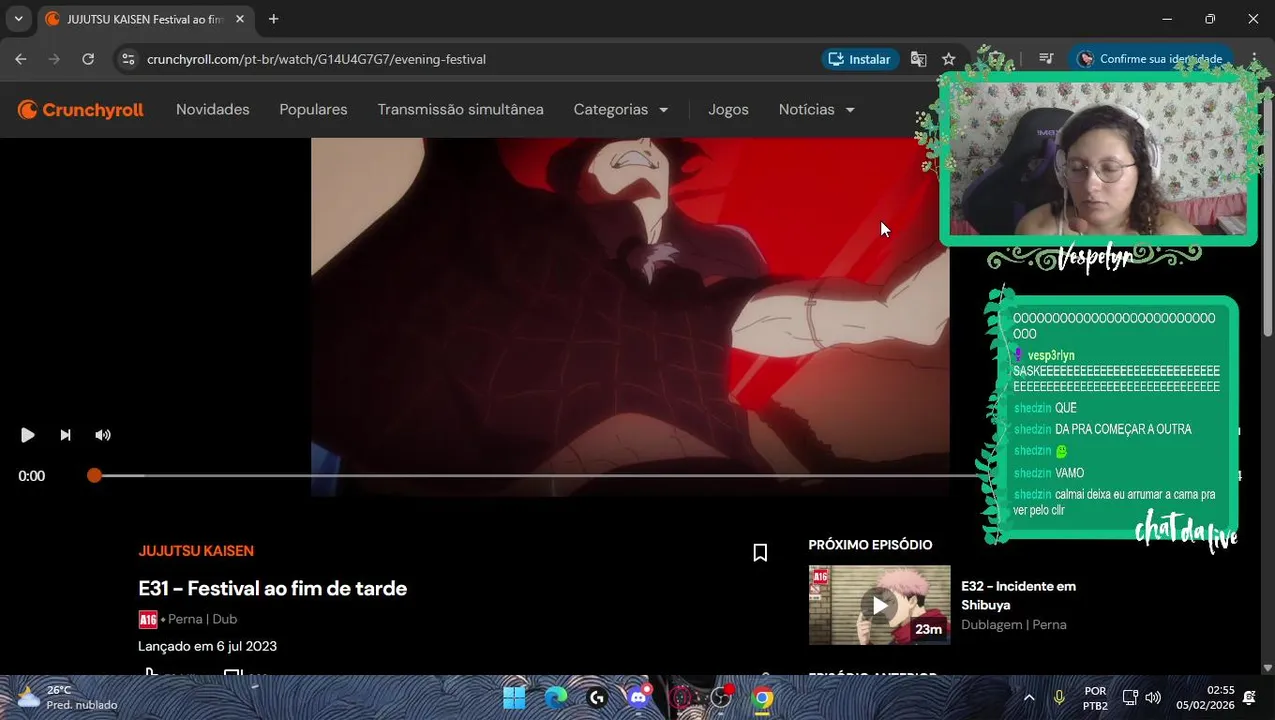Open the network tray icon
Screen dimensions: 1275x720
coord(1130,697)
